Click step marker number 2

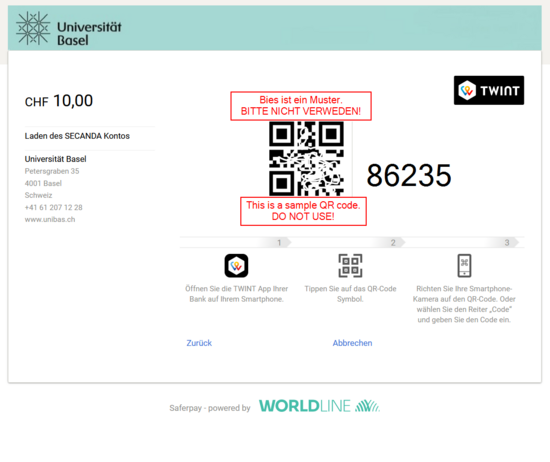click(x=393, y=242)
